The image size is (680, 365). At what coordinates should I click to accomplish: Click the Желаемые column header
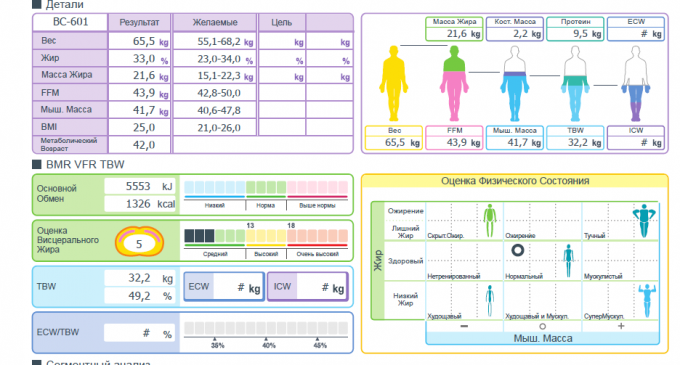[215, 23]
